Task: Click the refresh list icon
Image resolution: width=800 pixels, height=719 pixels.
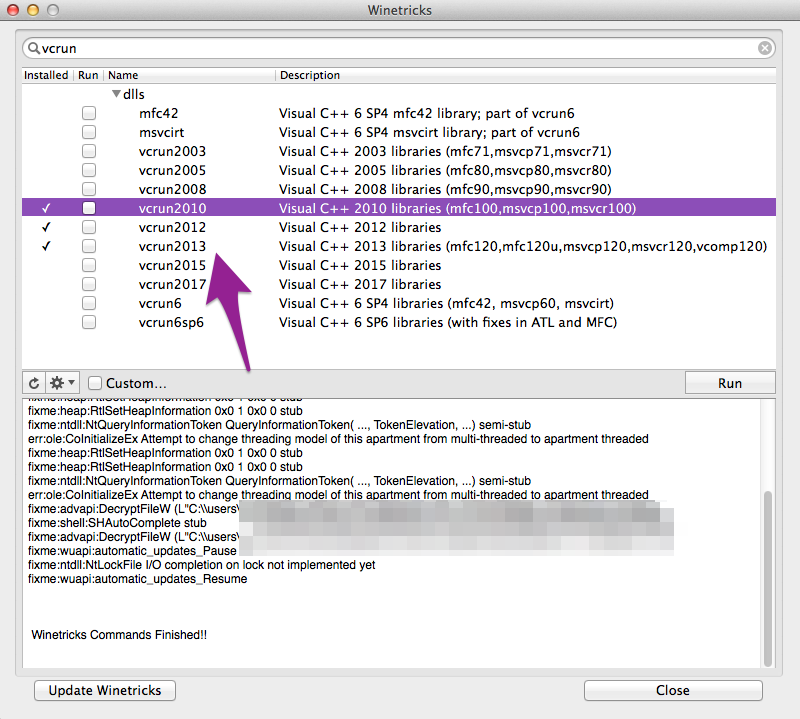Action: (x=34, y=383)
